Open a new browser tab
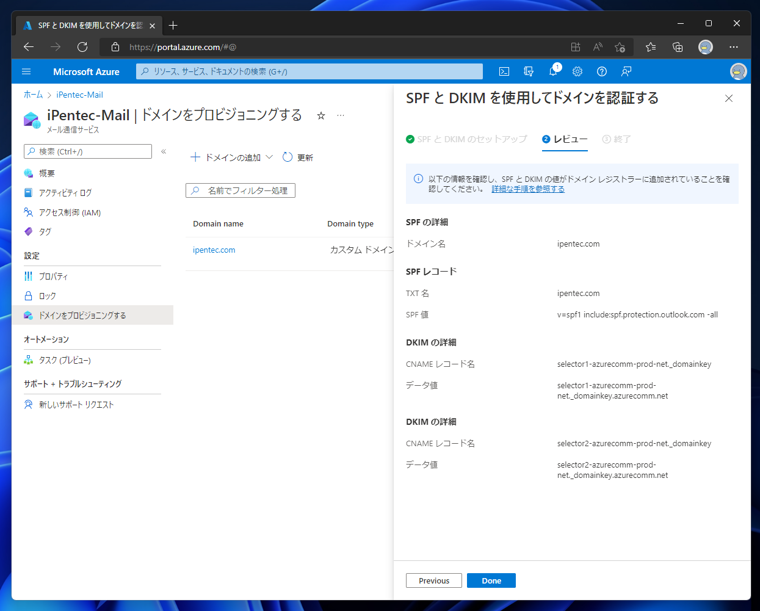 173,25
